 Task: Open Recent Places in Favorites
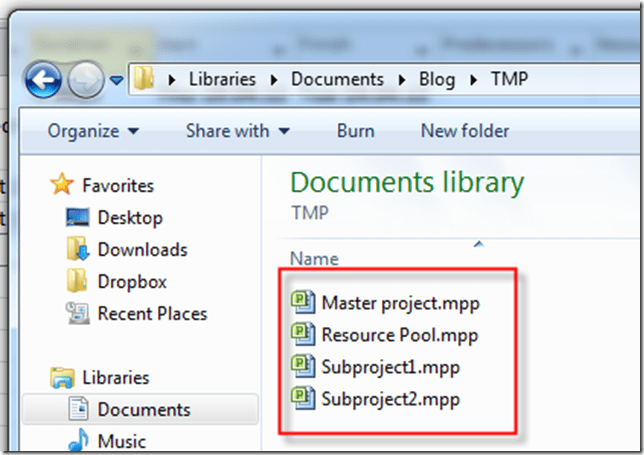pyautogui.click(x=152, y=313)
